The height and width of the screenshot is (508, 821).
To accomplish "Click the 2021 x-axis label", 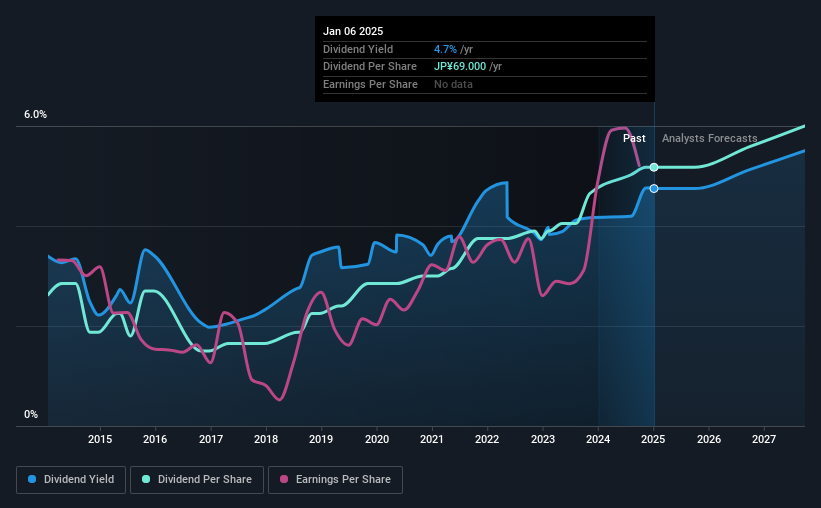I will [x=432, y=439].
